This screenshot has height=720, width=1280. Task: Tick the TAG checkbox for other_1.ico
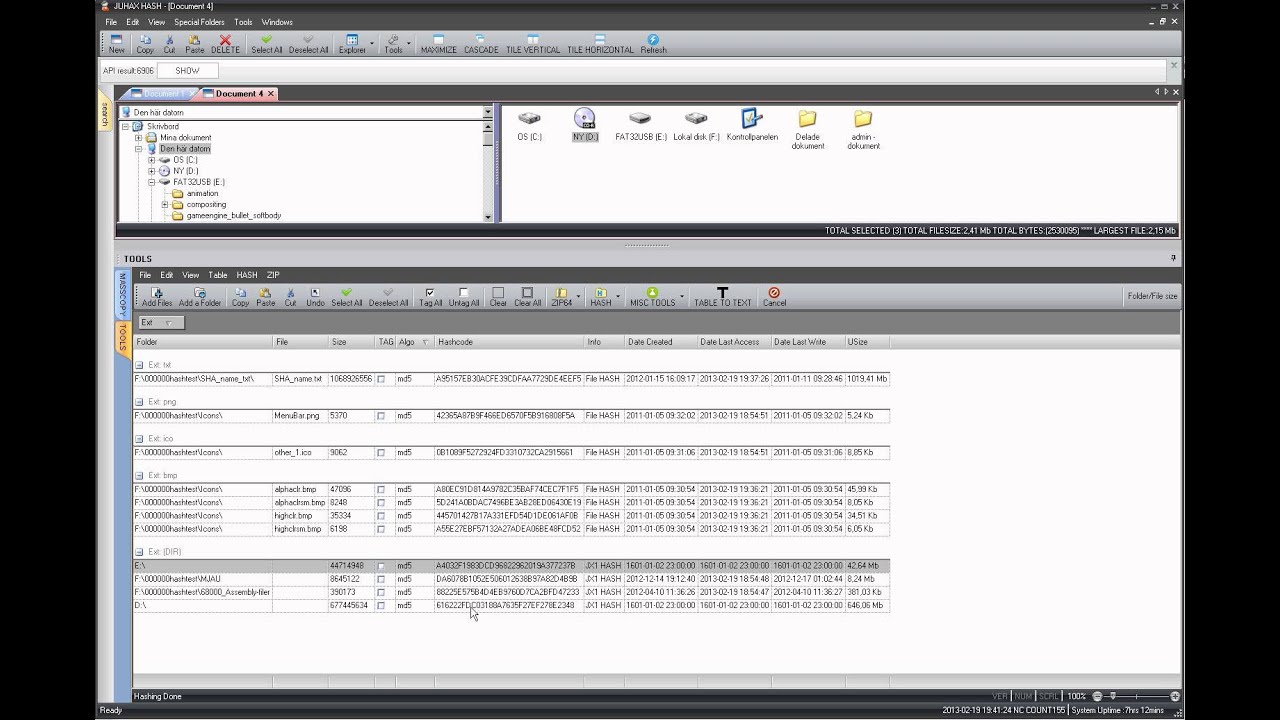(381, 453)
